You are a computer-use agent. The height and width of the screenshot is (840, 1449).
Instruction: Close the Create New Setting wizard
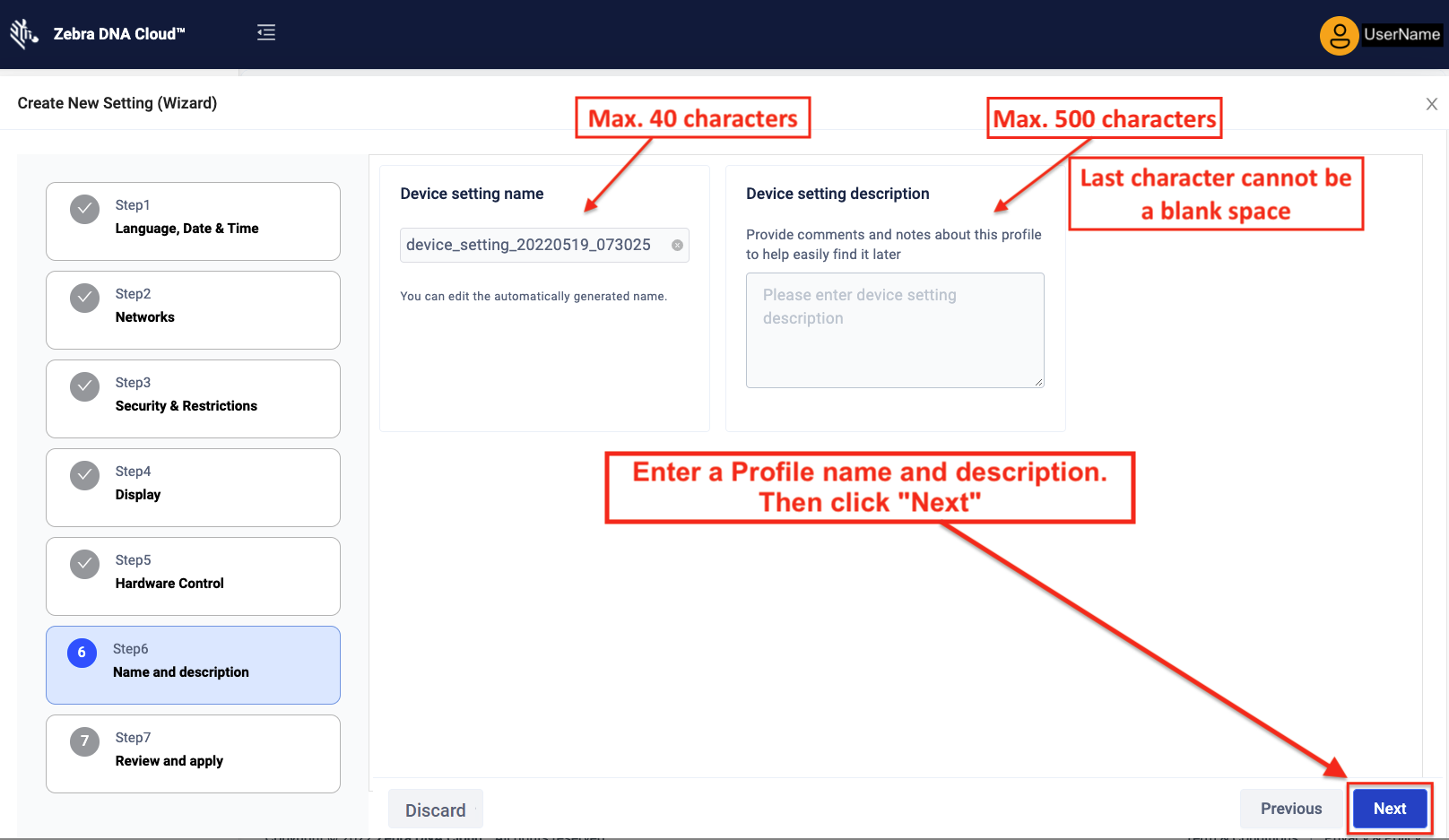[1431, 104]
